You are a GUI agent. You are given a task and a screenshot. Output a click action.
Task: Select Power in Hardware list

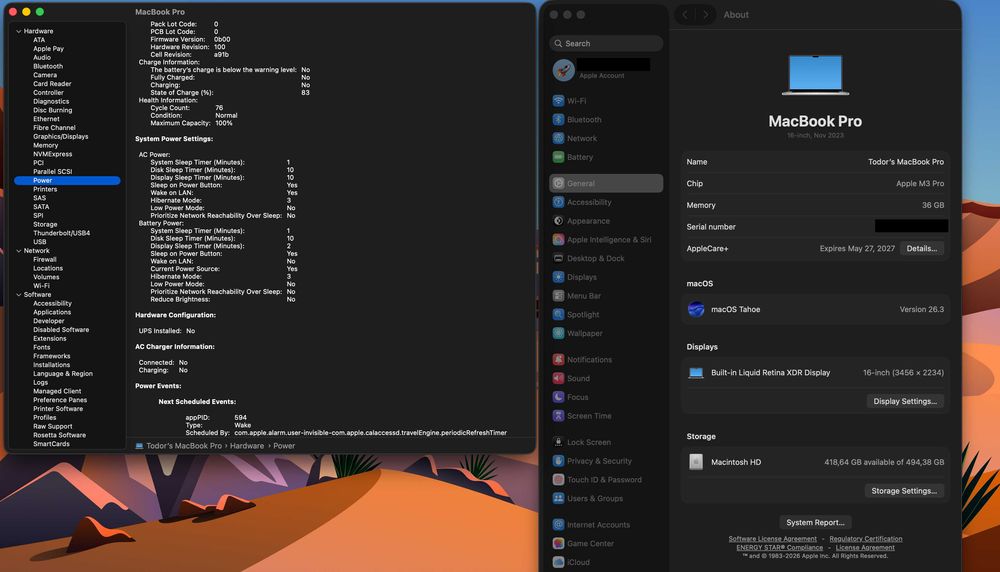(67, 180)
